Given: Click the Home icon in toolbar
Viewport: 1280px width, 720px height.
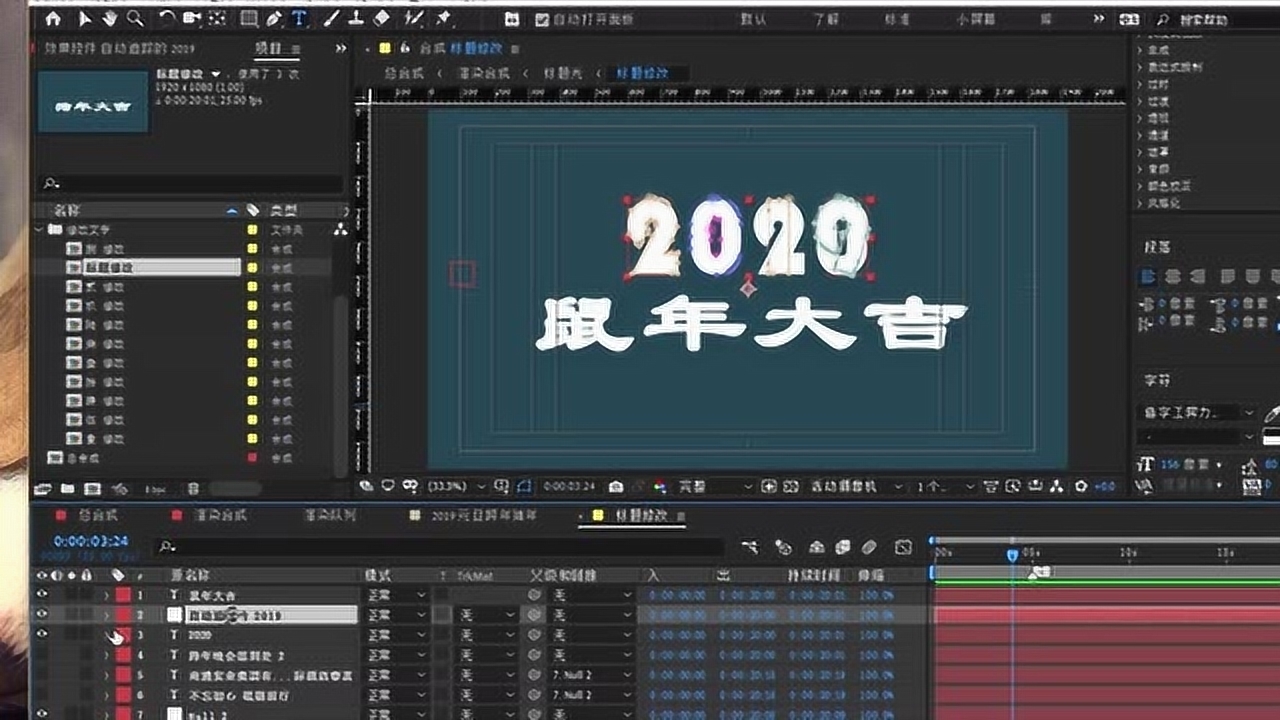Looking at the screenshot, I should pos(53,19).
